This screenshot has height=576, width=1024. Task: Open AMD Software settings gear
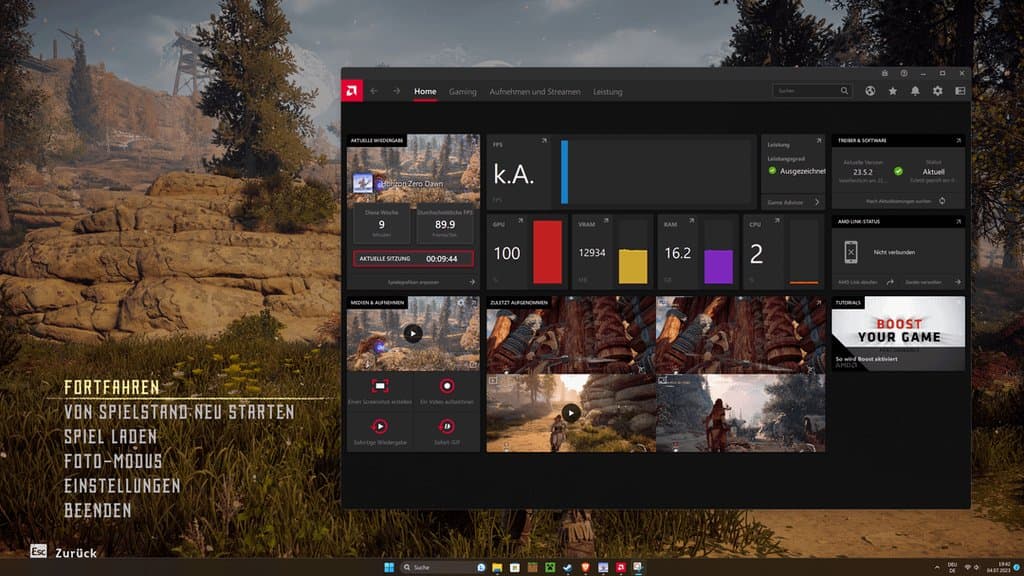pyautogui.click(x=938, y=91)
